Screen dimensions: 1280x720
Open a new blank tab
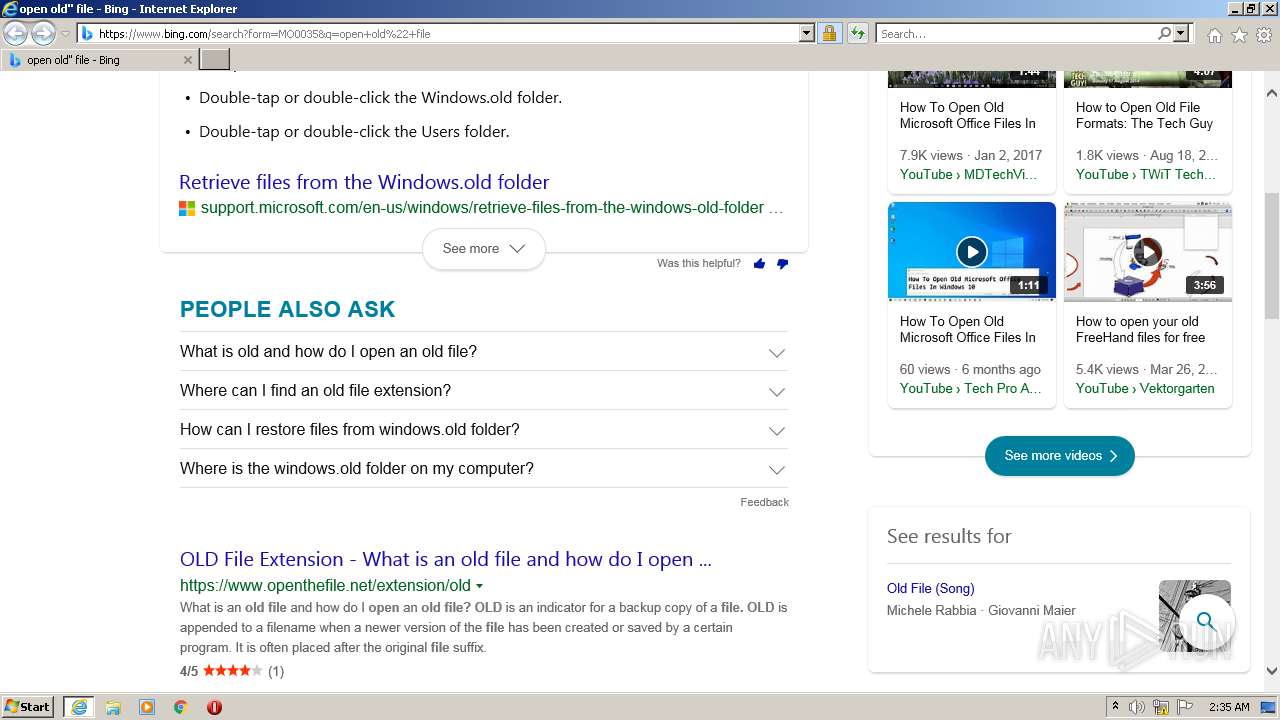click(215, 60)
